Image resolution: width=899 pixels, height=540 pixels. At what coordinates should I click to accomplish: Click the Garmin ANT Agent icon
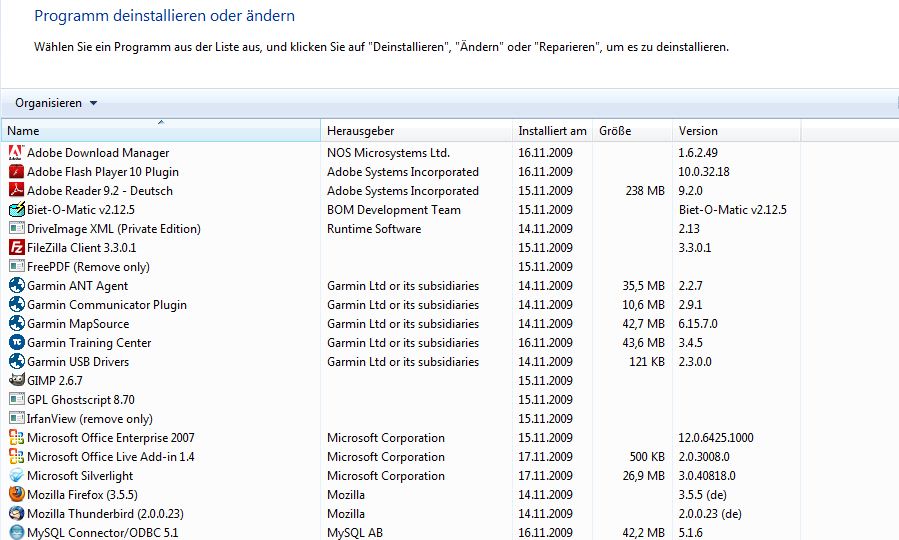[x=16, y=286]
